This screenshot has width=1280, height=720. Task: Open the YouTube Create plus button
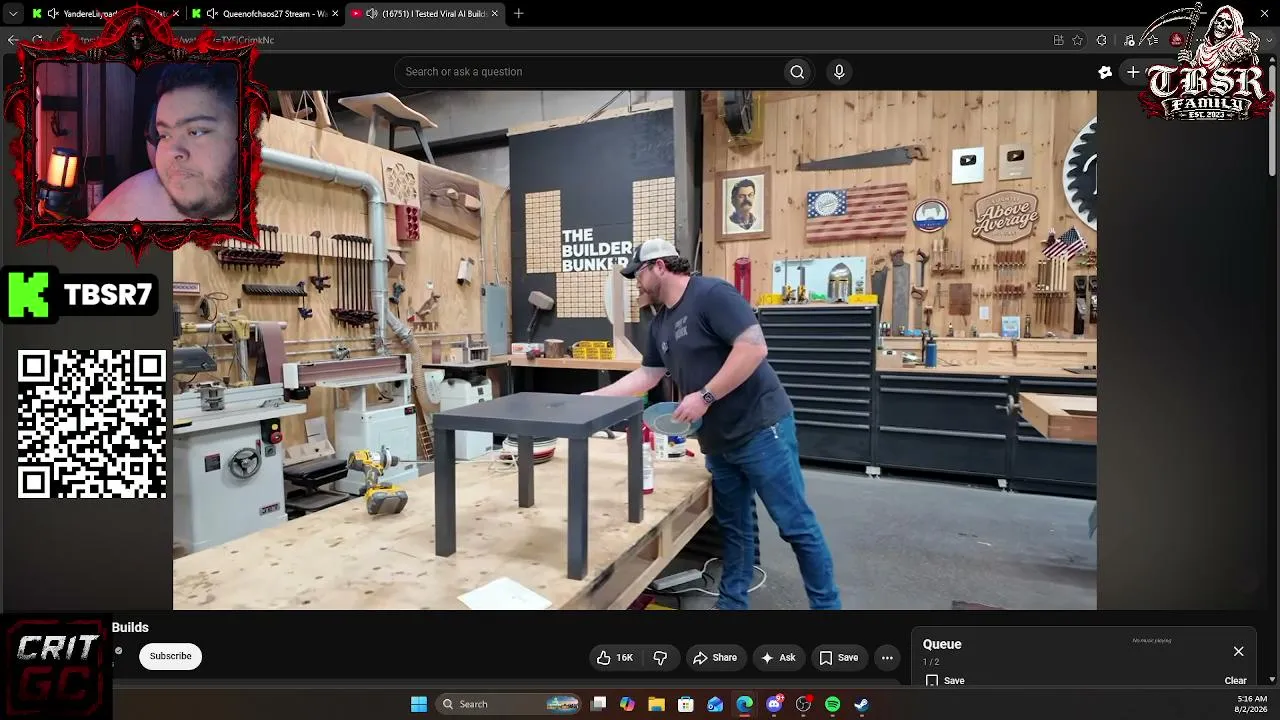click(1133, 72)
